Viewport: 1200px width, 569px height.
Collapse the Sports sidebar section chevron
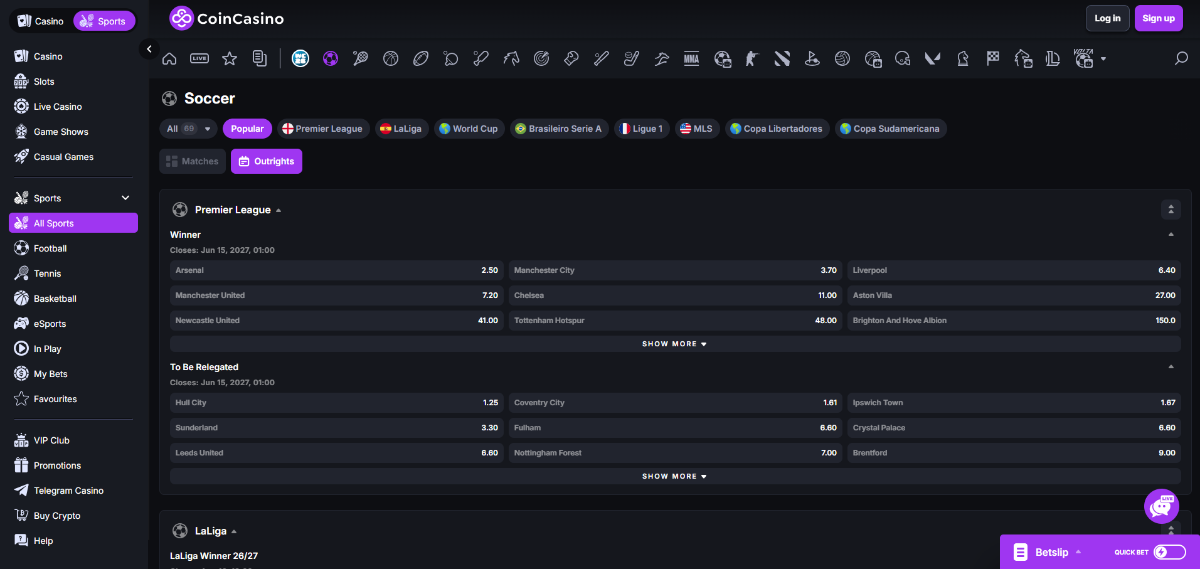coord(125,198)
